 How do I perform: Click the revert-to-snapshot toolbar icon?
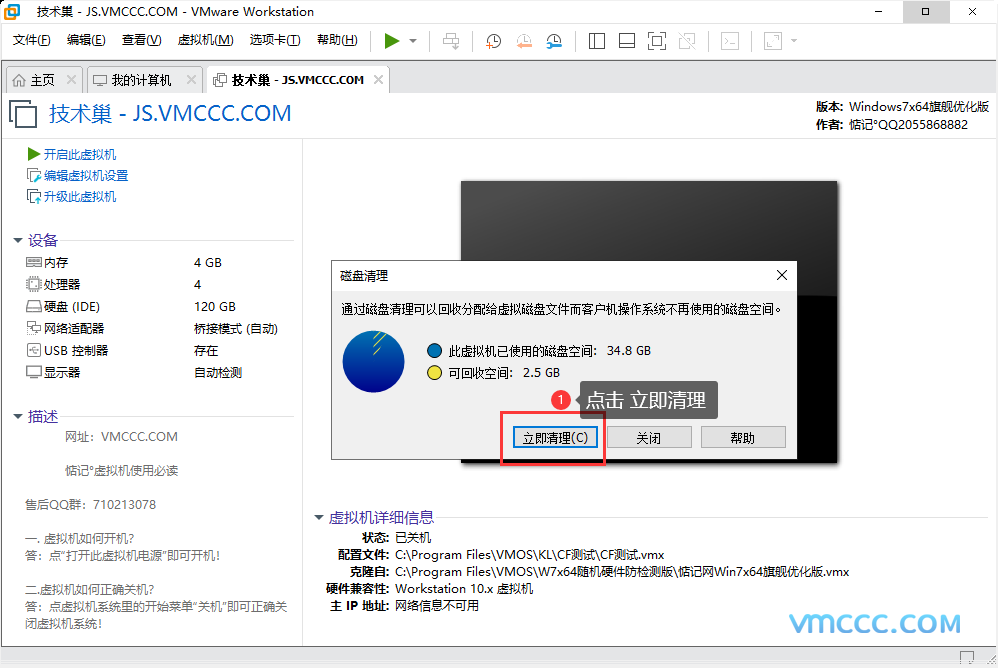coord(524,41)
